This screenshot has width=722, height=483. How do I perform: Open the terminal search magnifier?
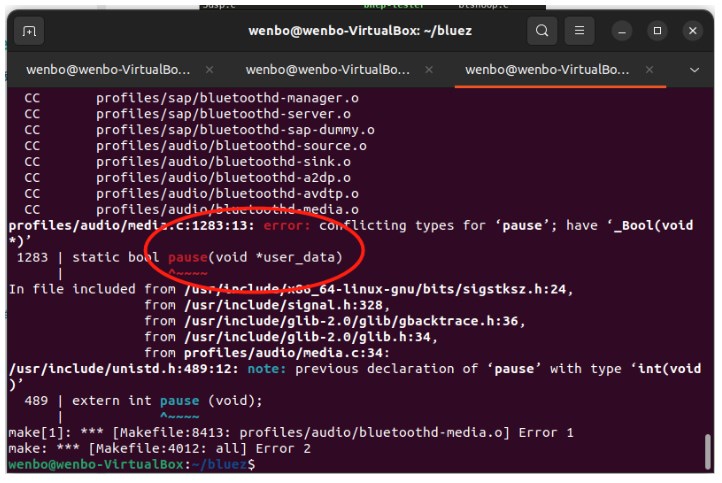(x=542, y=31)
